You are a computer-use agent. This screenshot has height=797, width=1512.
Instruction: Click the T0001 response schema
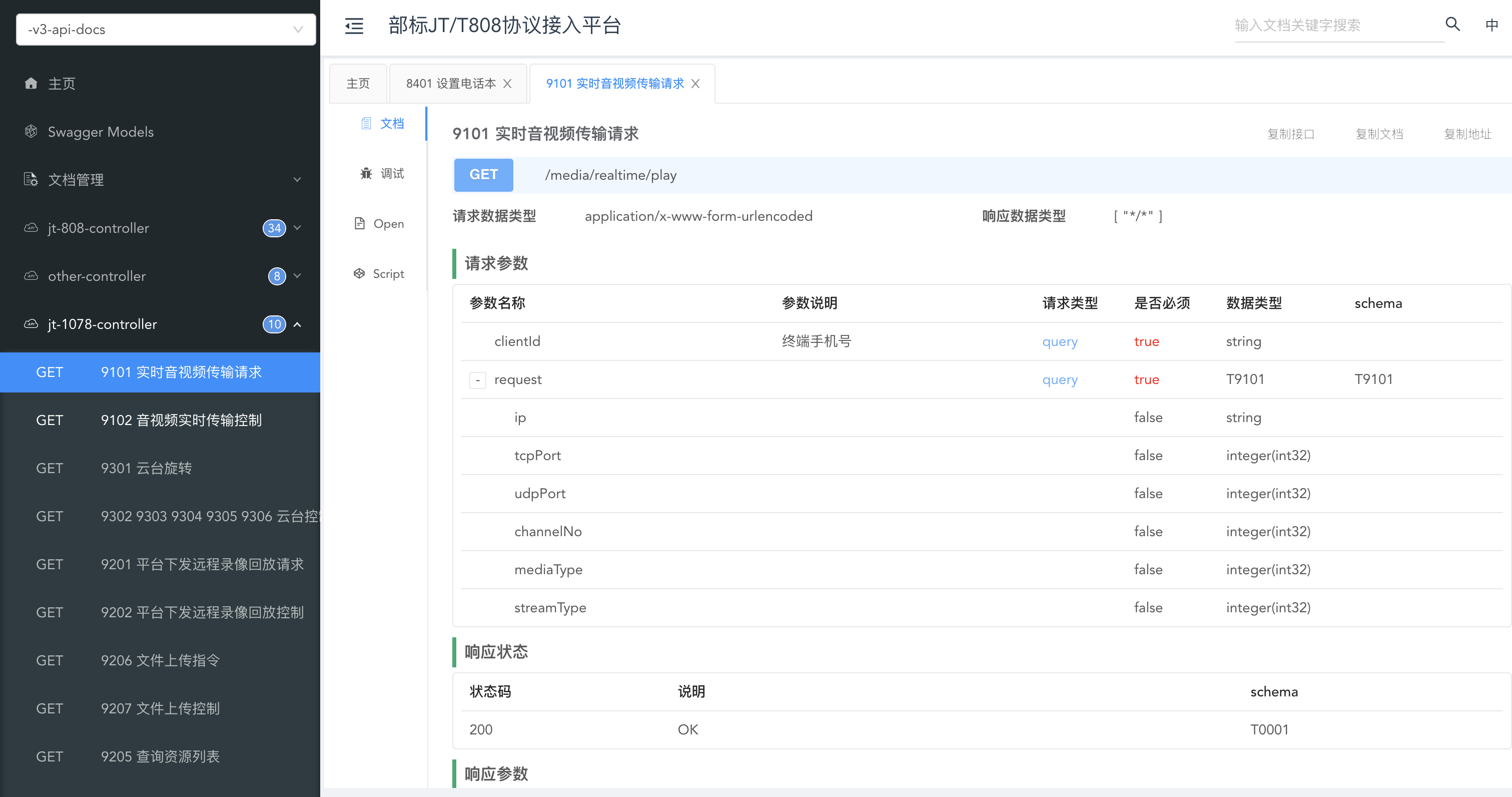pyautogui.click(x=1269, y=729)
